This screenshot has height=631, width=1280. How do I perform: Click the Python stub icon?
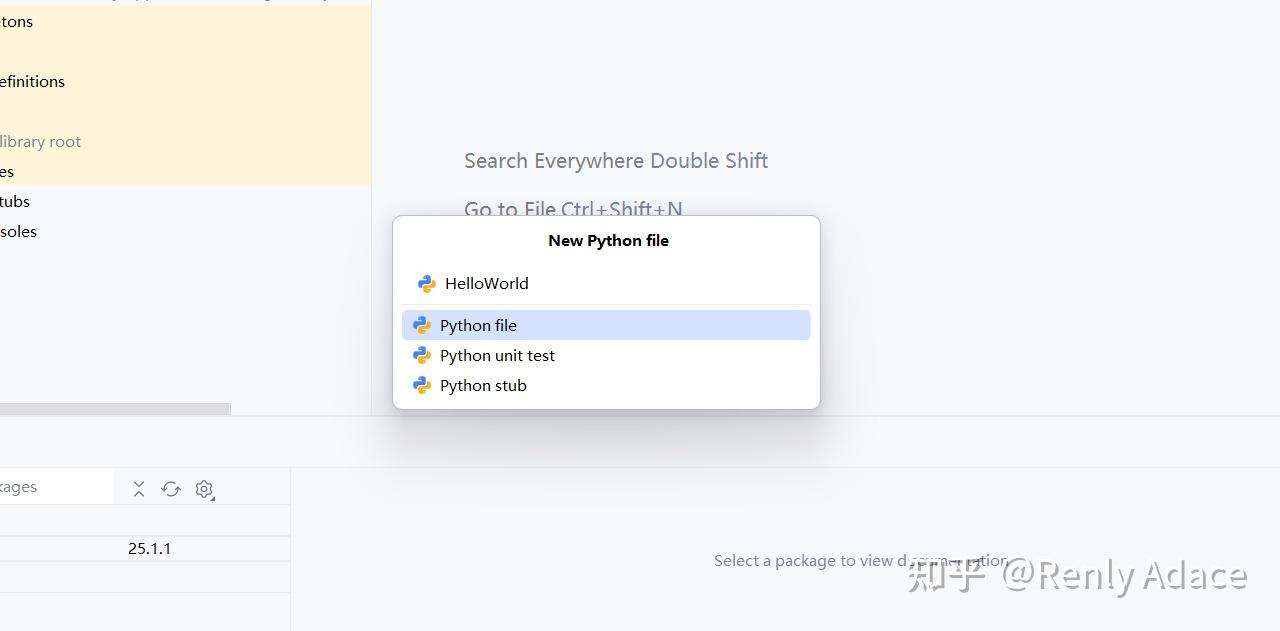(x=422, y=385)
